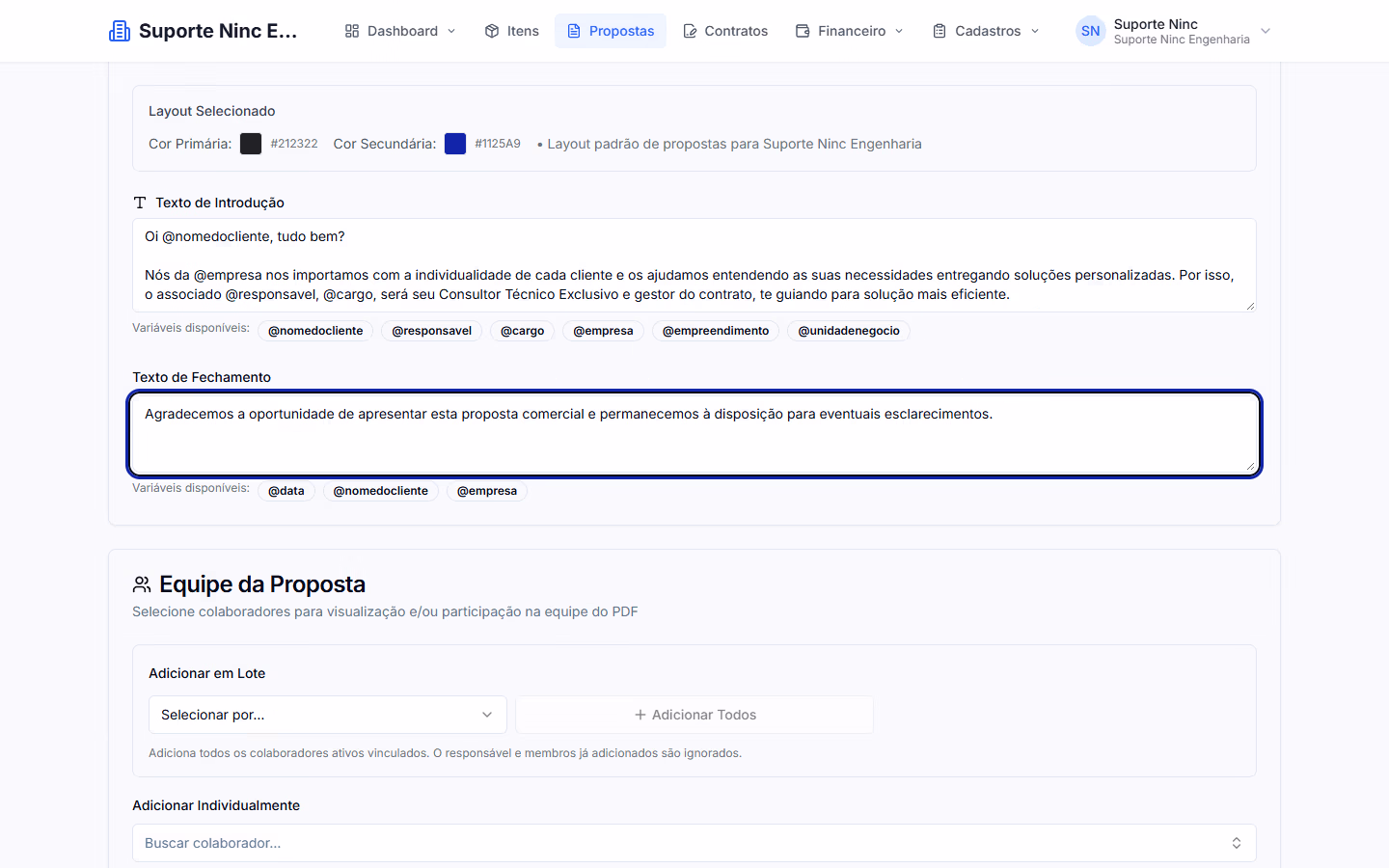Expand the Financeiro menu chevron
This screenshot has height=868, width=1389.
point(899,31)
